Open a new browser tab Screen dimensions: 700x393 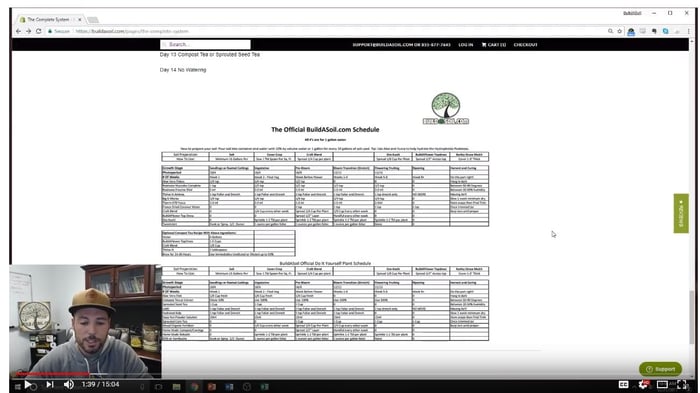[x=93, y=20]
